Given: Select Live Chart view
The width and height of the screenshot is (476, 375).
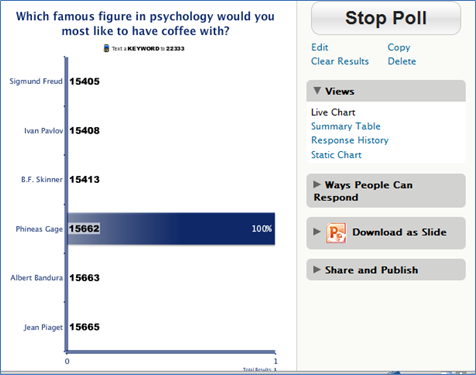Looking at the screenshot, I should click(333, 112).
